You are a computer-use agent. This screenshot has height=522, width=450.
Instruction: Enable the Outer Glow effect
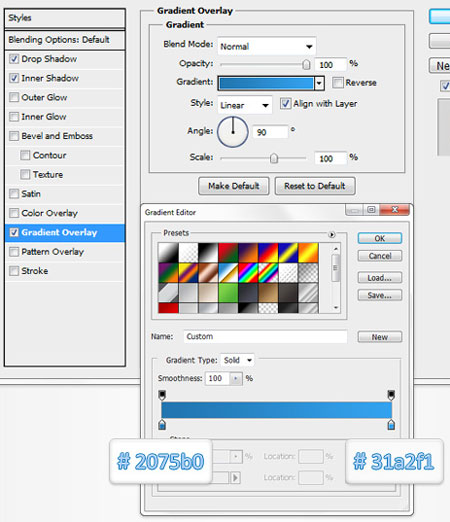tap(14, 97)
